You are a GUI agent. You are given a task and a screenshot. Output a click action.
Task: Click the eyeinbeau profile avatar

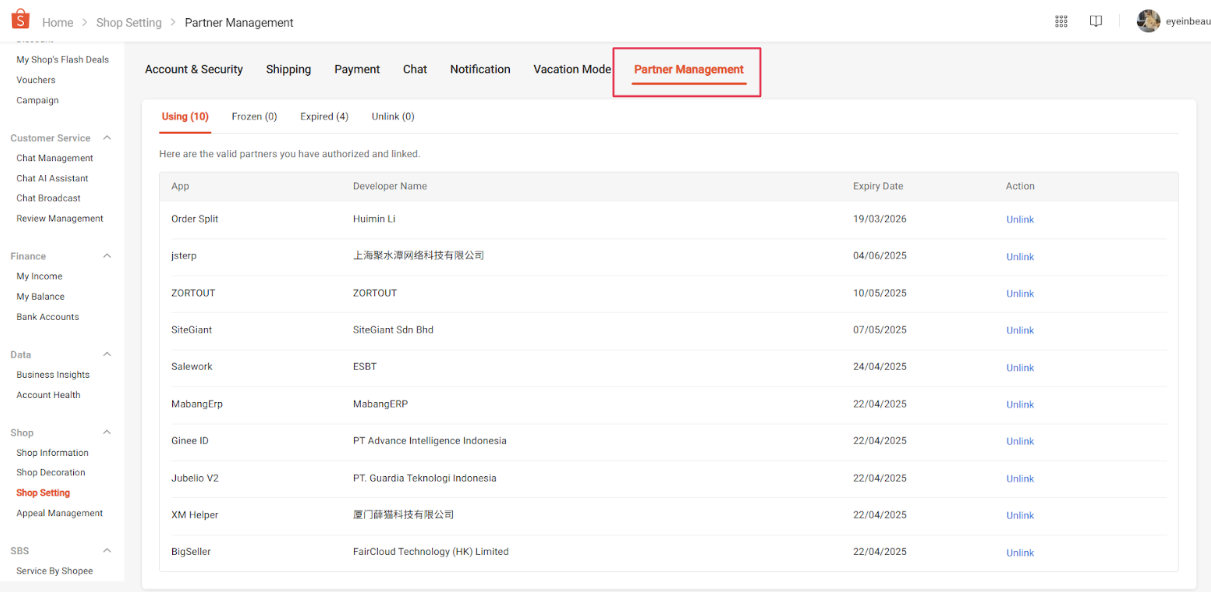pos(1148,20)
